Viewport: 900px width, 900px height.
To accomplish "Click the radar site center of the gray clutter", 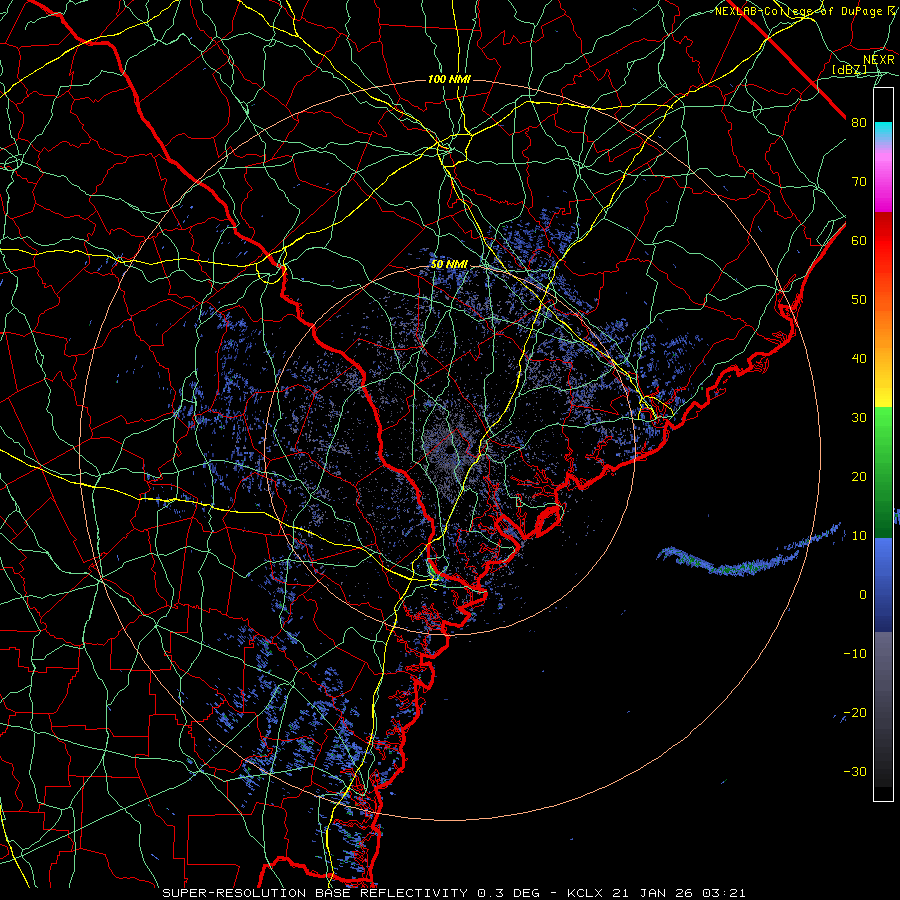I will coord(449,449).
